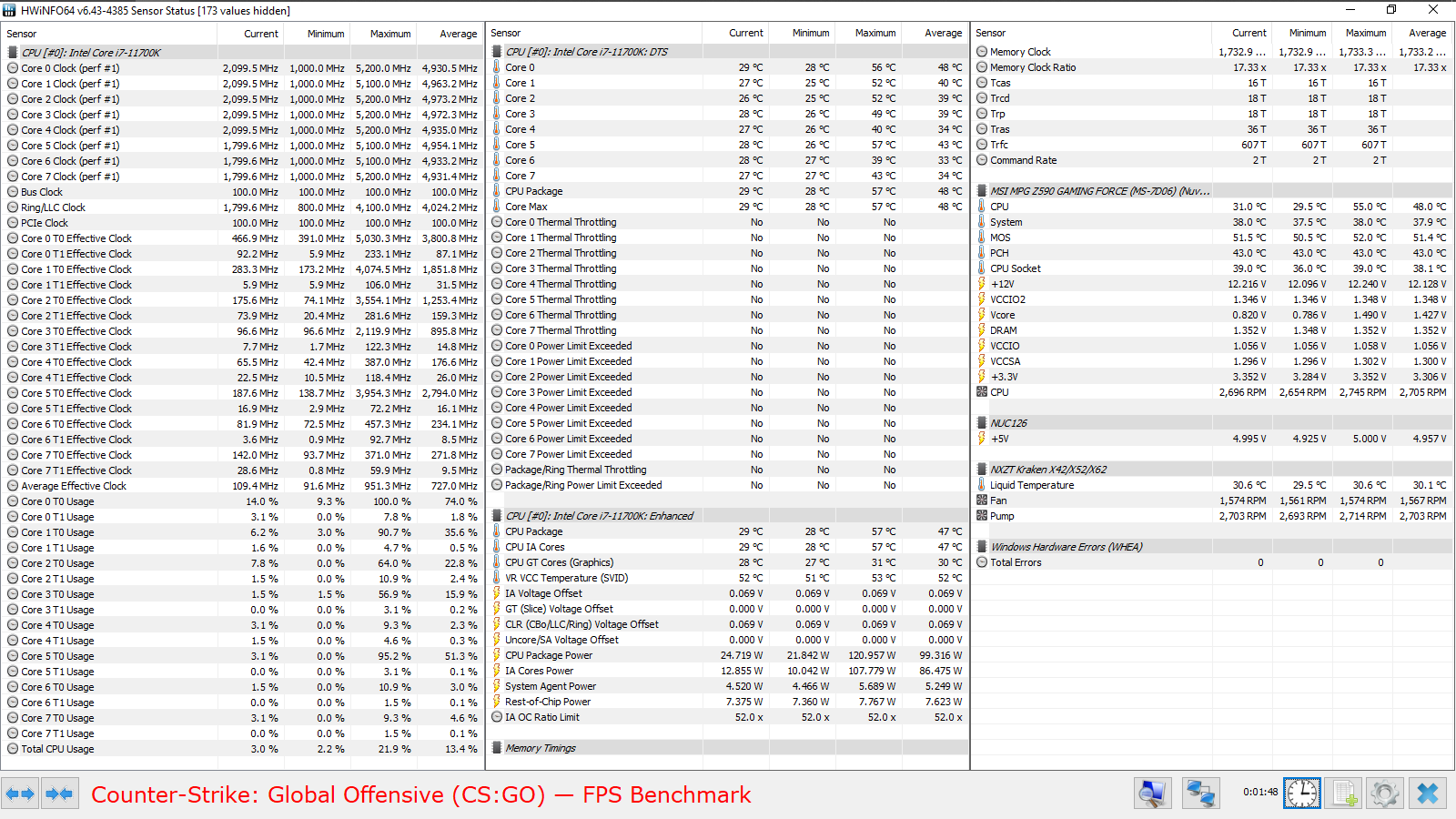Click the clock icon beside Core 0 Clock (perf #1)
1456x819 pixels.
pos(13,68)
